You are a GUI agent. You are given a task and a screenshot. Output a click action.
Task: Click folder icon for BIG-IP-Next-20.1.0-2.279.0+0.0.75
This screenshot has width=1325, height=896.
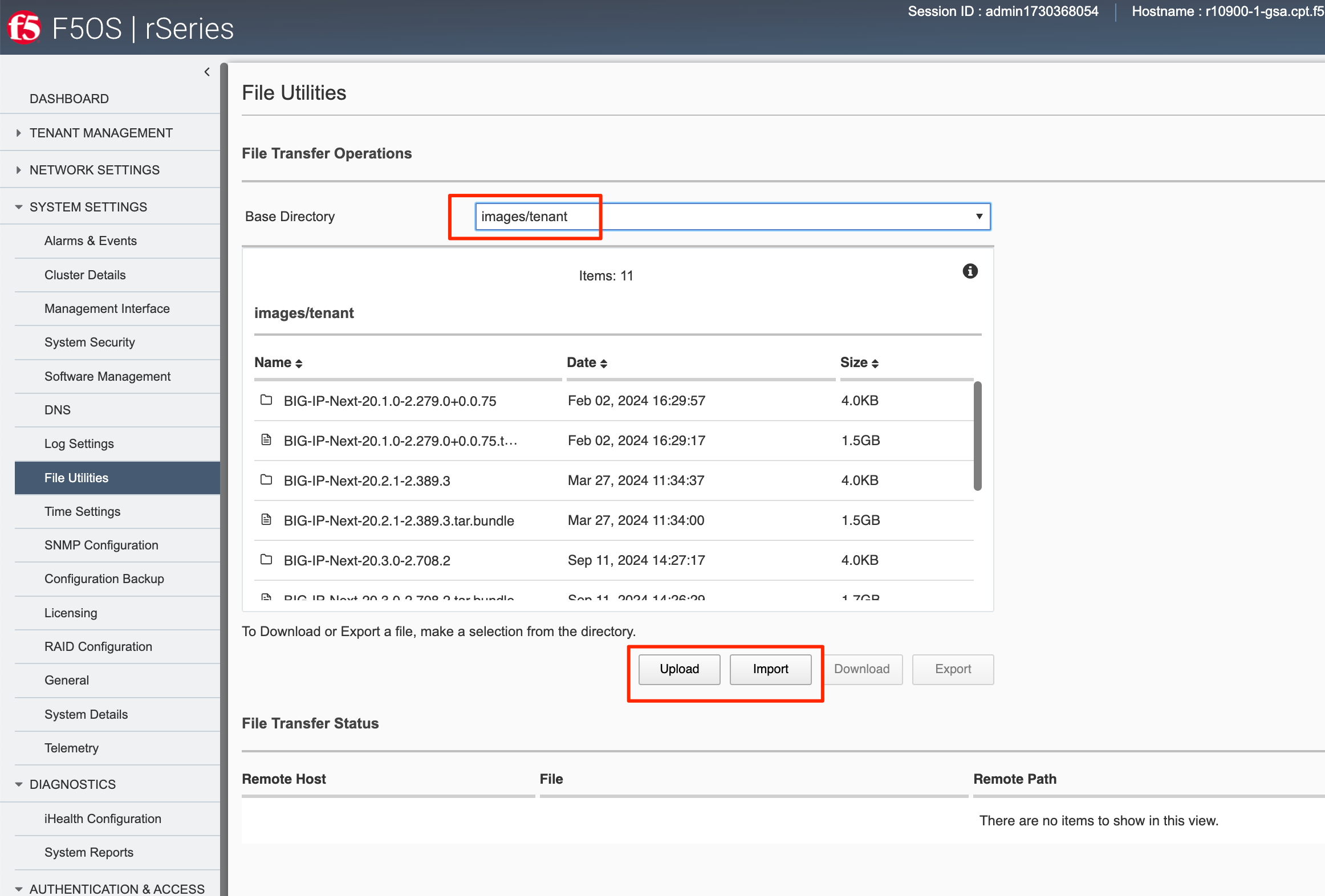266,400
